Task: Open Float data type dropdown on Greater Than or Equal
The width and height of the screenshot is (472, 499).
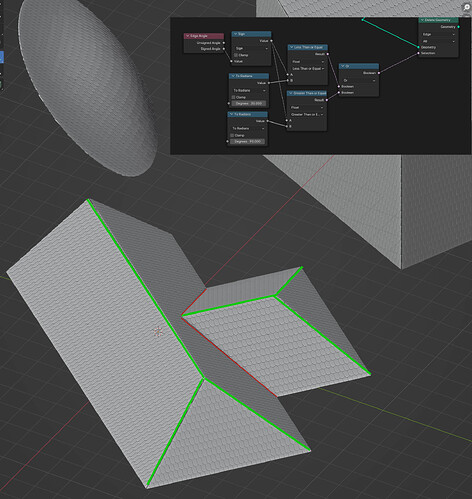Action: [307, 107]
